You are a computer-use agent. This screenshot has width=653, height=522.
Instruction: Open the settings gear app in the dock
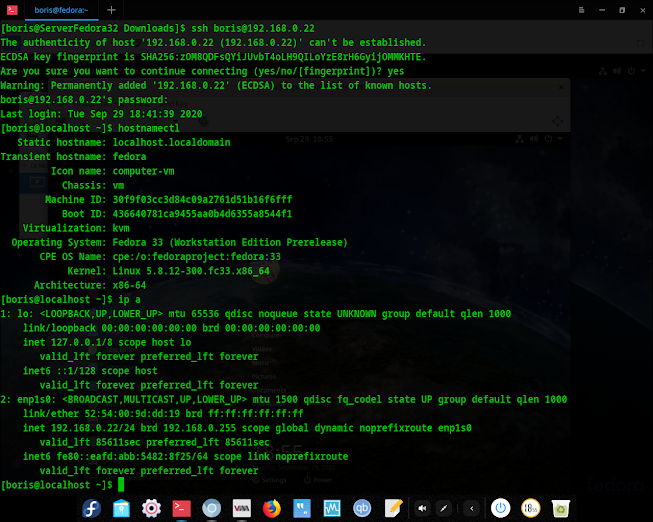(151, 508)
